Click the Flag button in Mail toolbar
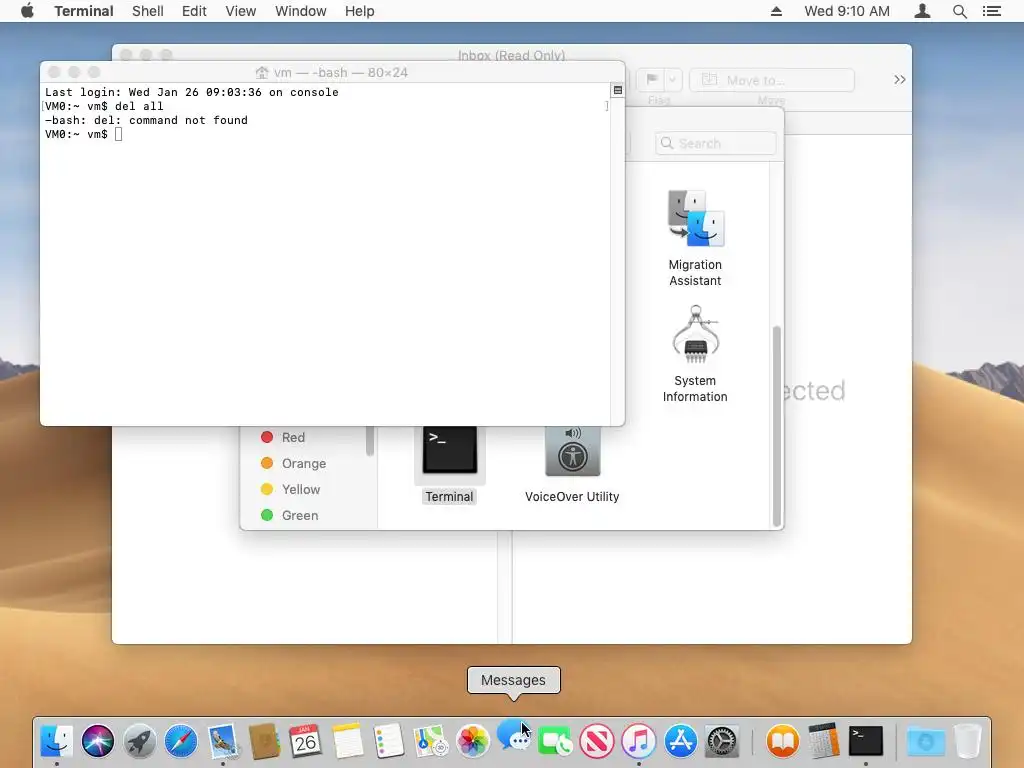Image resolution: width=1024 pixels, height=768 pixels. point(652,80)
